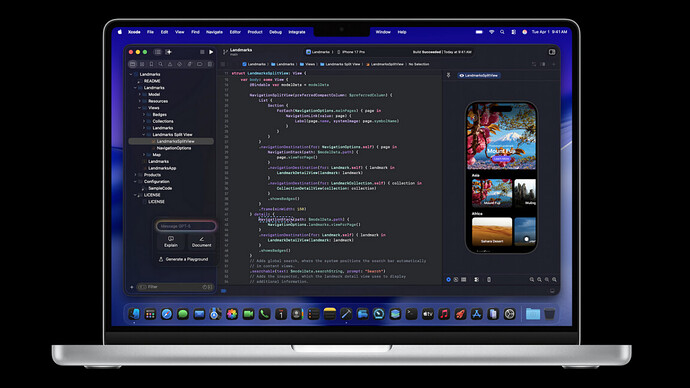Toggle the navigator sidebar panel

click(158, 52)
